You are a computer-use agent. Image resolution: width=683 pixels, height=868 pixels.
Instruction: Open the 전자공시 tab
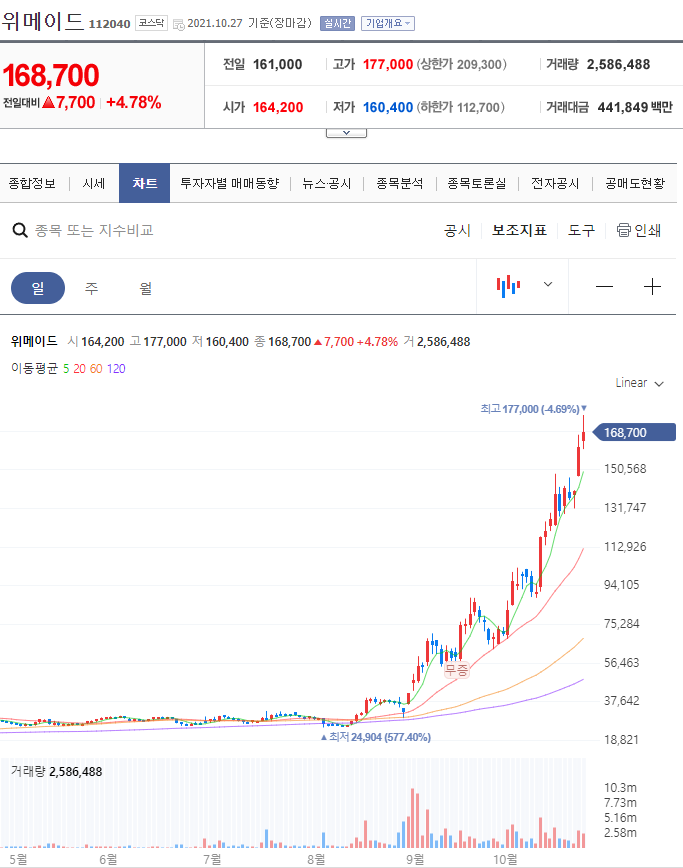[555, 184]
